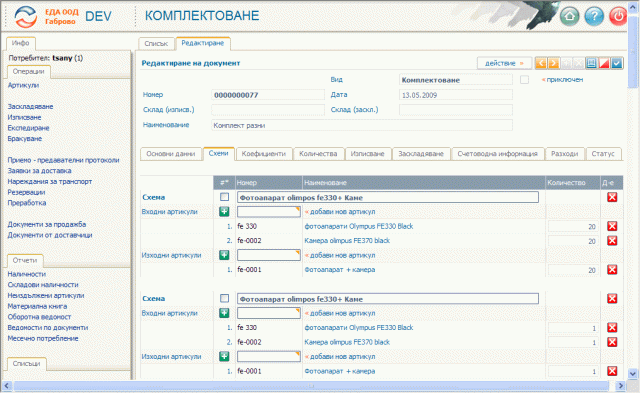This screenshot has height=393, width=640.
Task: Open the home page icon
Action: pyautogui.click(x=570, y=16)
